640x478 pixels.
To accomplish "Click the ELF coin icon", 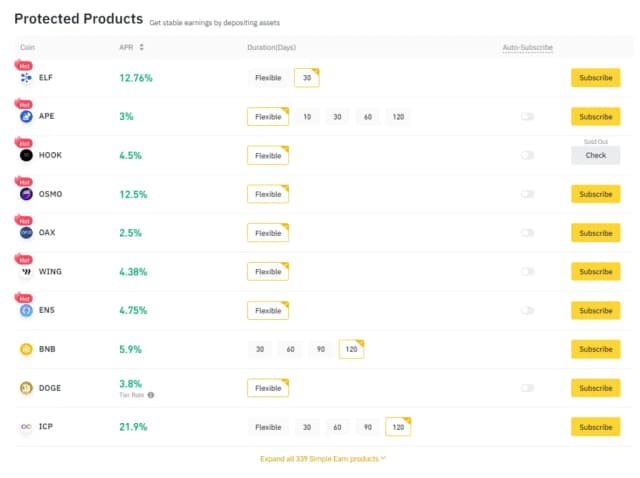I will click(26, 78).
